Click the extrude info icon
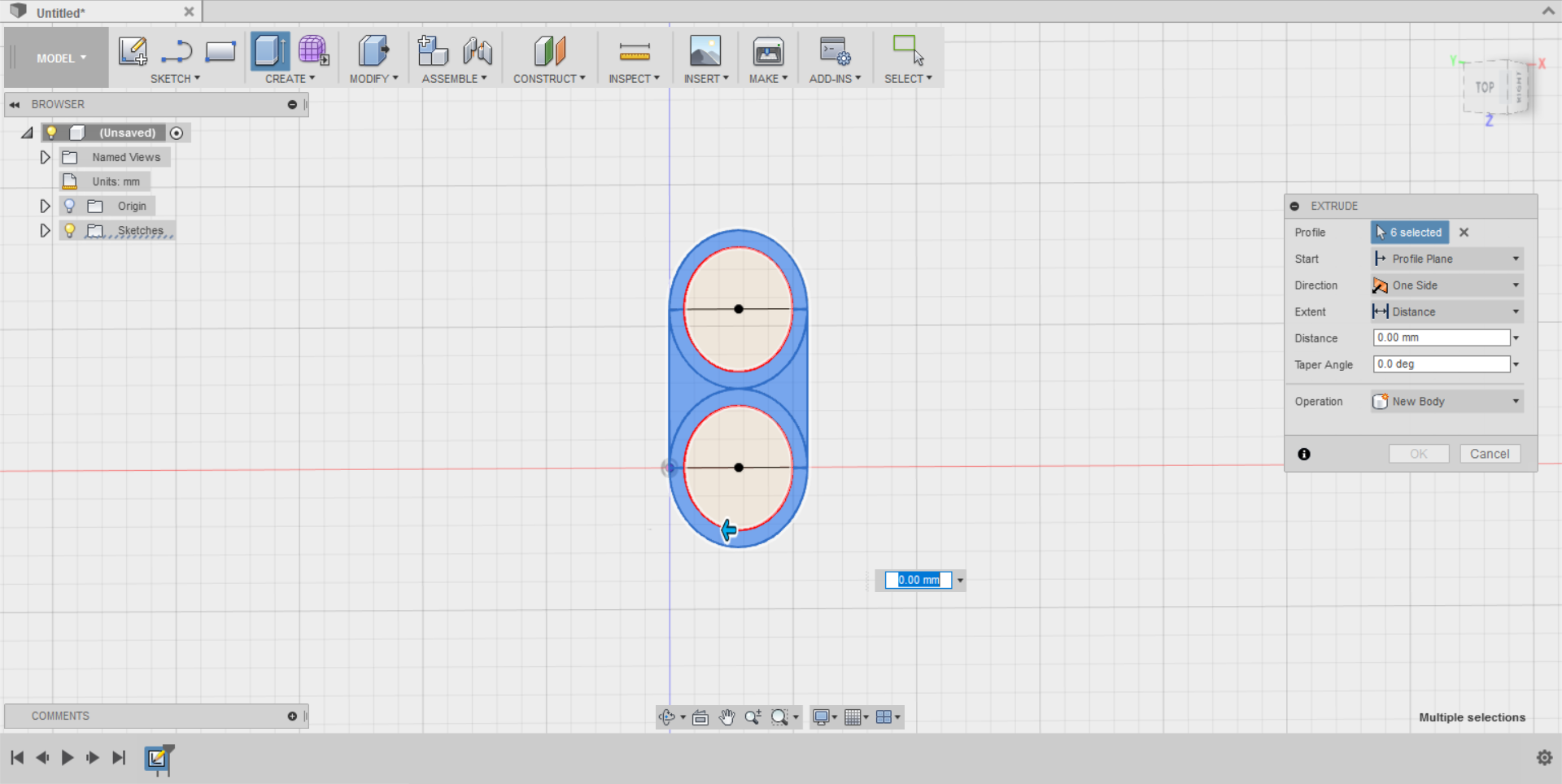Image resolution: width=1562 pixels, height=784 pixels. [x=1304, y=455]
